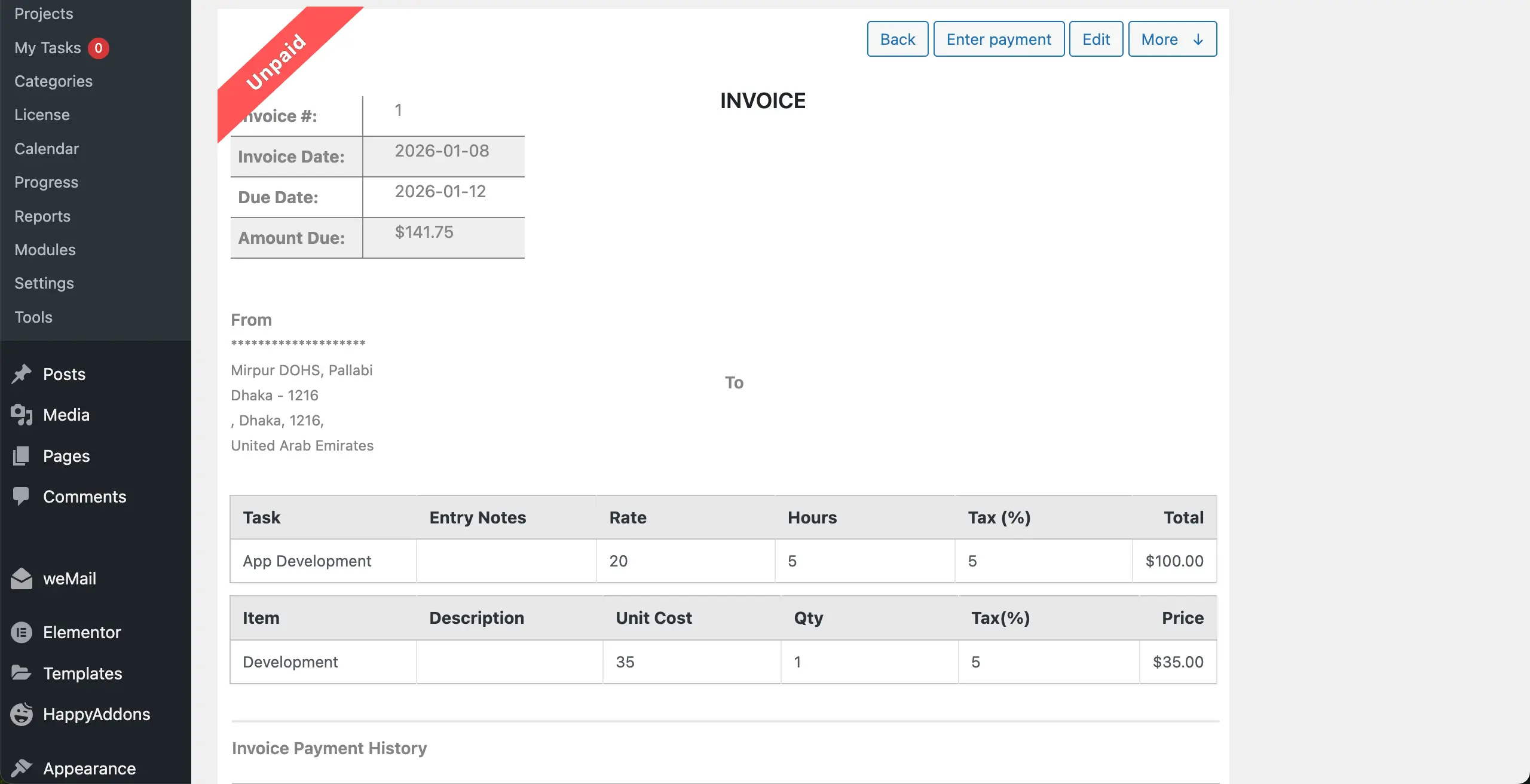Navigate to Reports in sidebar
Screen dimensions: 1530x784
[42, 216]
